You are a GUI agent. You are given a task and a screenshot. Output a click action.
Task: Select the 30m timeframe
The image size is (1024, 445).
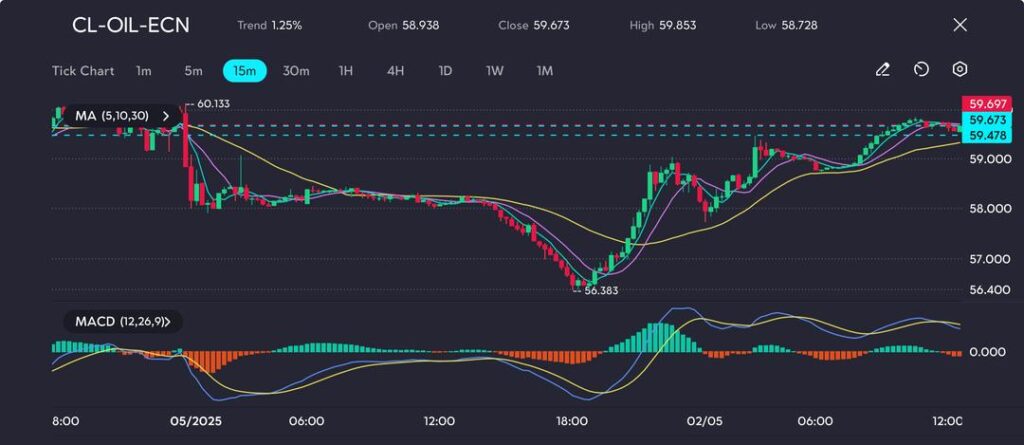coord(296,71)
